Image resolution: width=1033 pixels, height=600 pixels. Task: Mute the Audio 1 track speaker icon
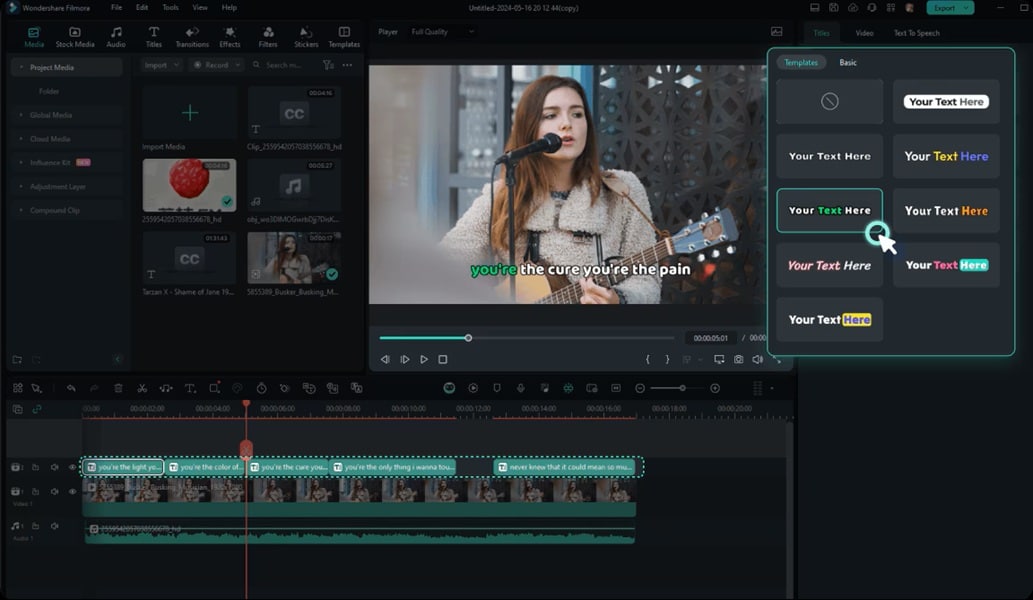pos(55,526)
